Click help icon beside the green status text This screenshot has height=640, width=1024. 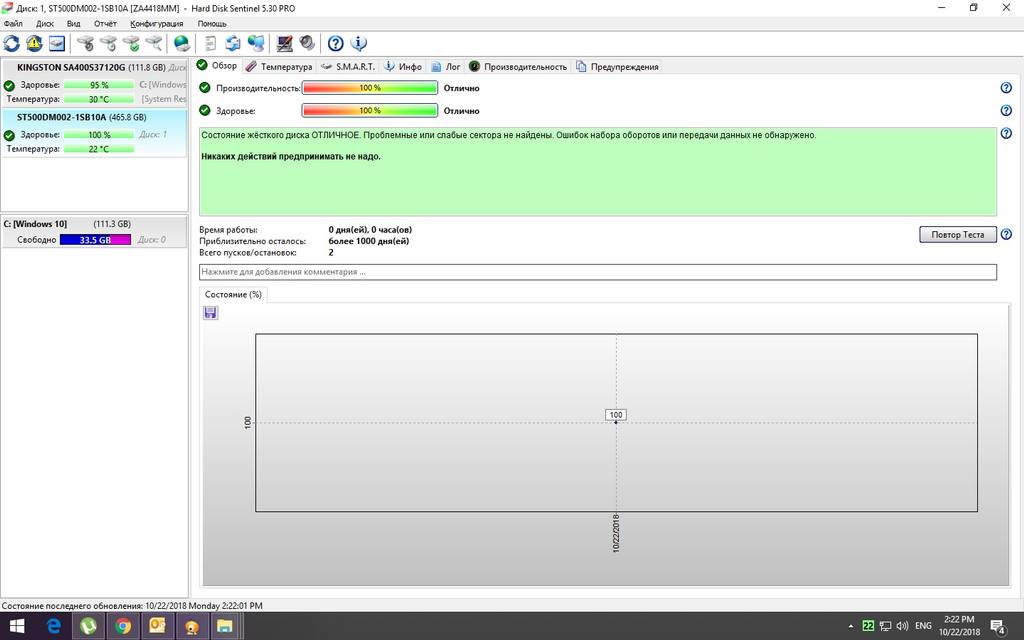[x=1006, y=133]
